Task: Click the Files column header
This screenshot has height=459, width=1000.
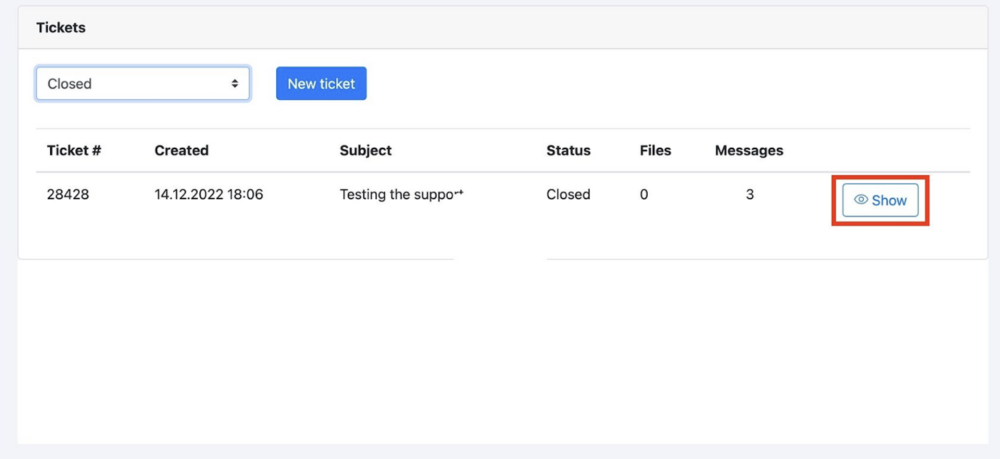Action: [x=656, y=150]
